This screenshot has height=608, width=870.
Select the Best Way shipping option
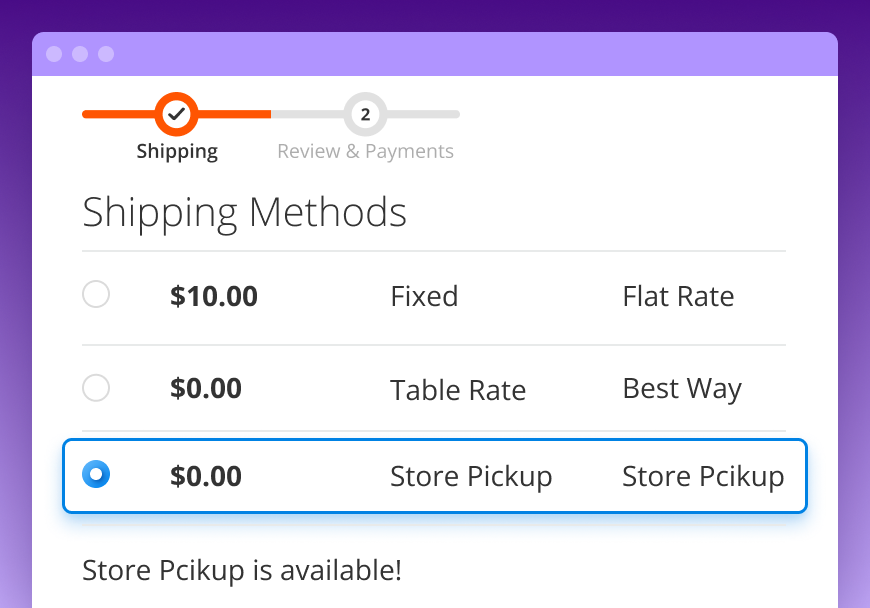tap(96, 388)
